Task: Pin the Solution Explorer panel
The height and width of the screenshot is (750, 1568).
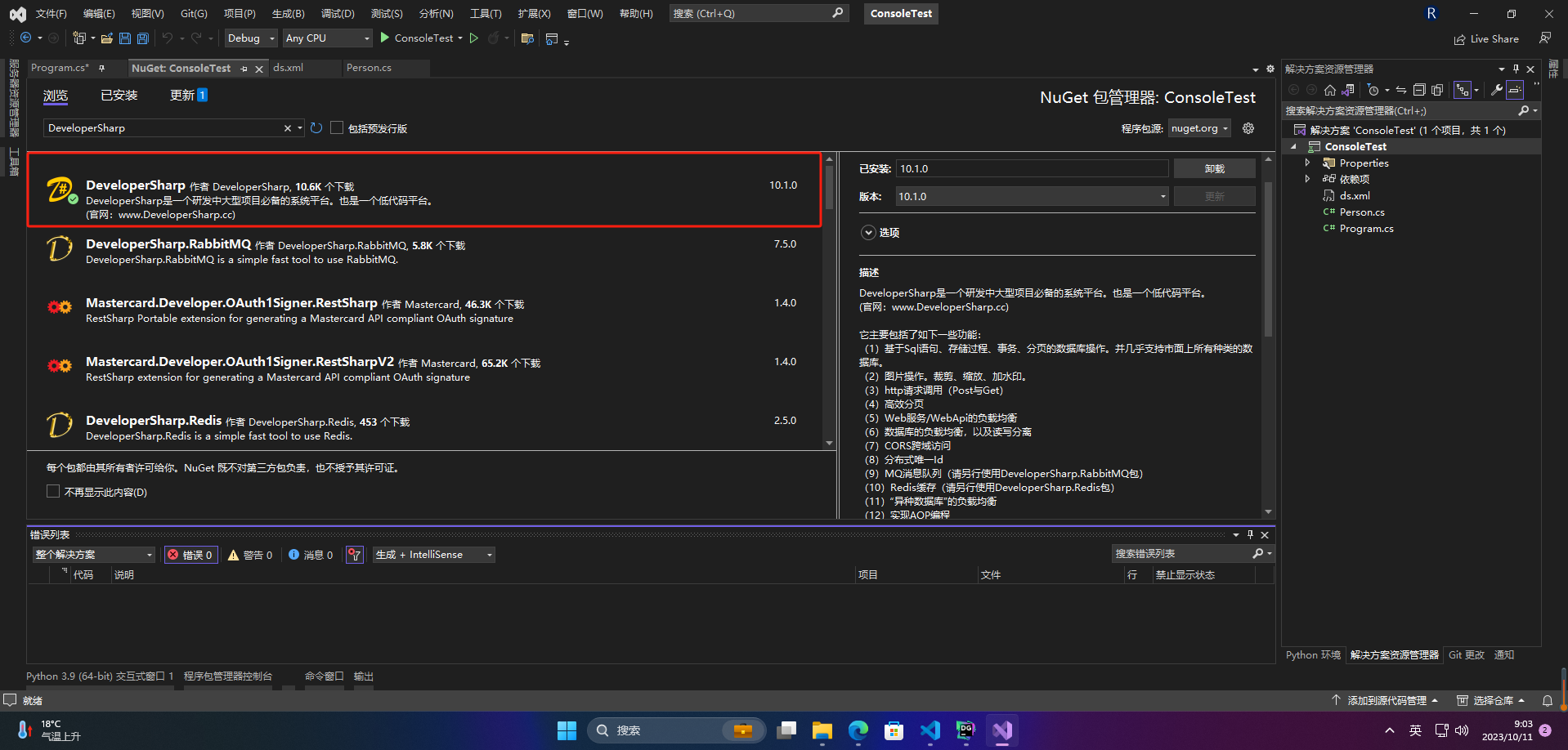Action: 1516,69
